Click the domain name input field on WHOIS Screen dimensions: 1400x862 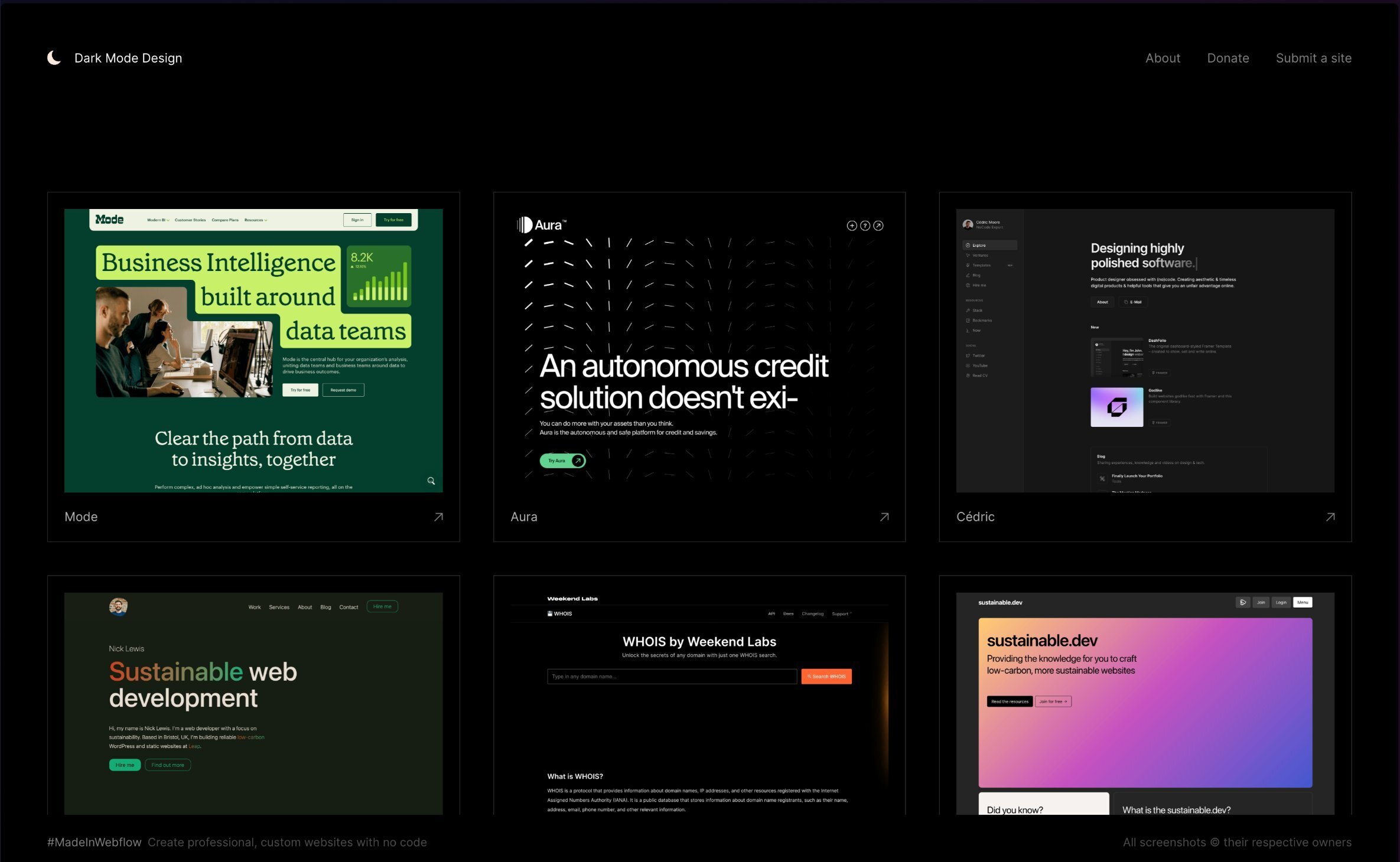click(672, 677)
